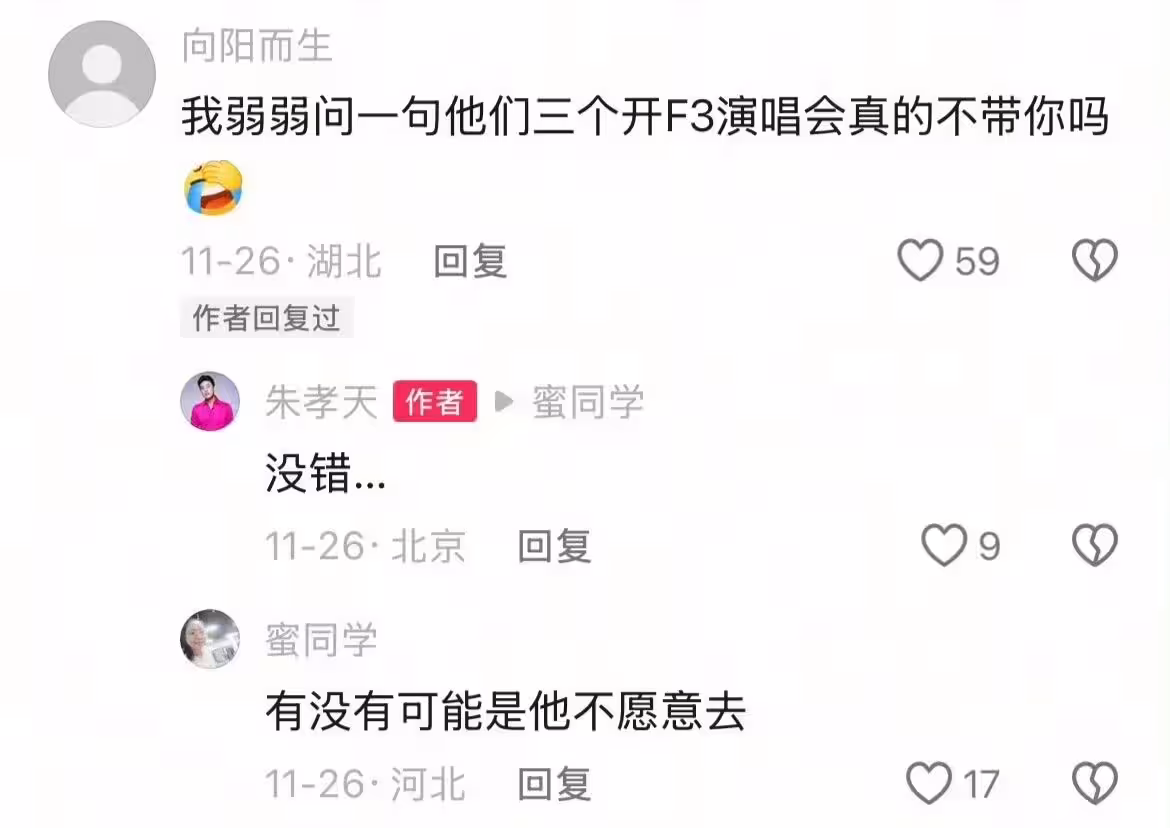Dislike 向阳而生's comment using broken heart
The image size is (1170, 828).
click(1095, 260)
